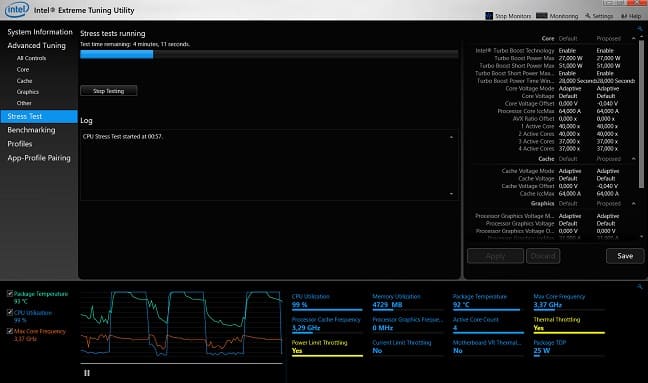This screenshot has height=383, width=648.
Task: Open the Benchmarking page
Action: click(31, 130)
